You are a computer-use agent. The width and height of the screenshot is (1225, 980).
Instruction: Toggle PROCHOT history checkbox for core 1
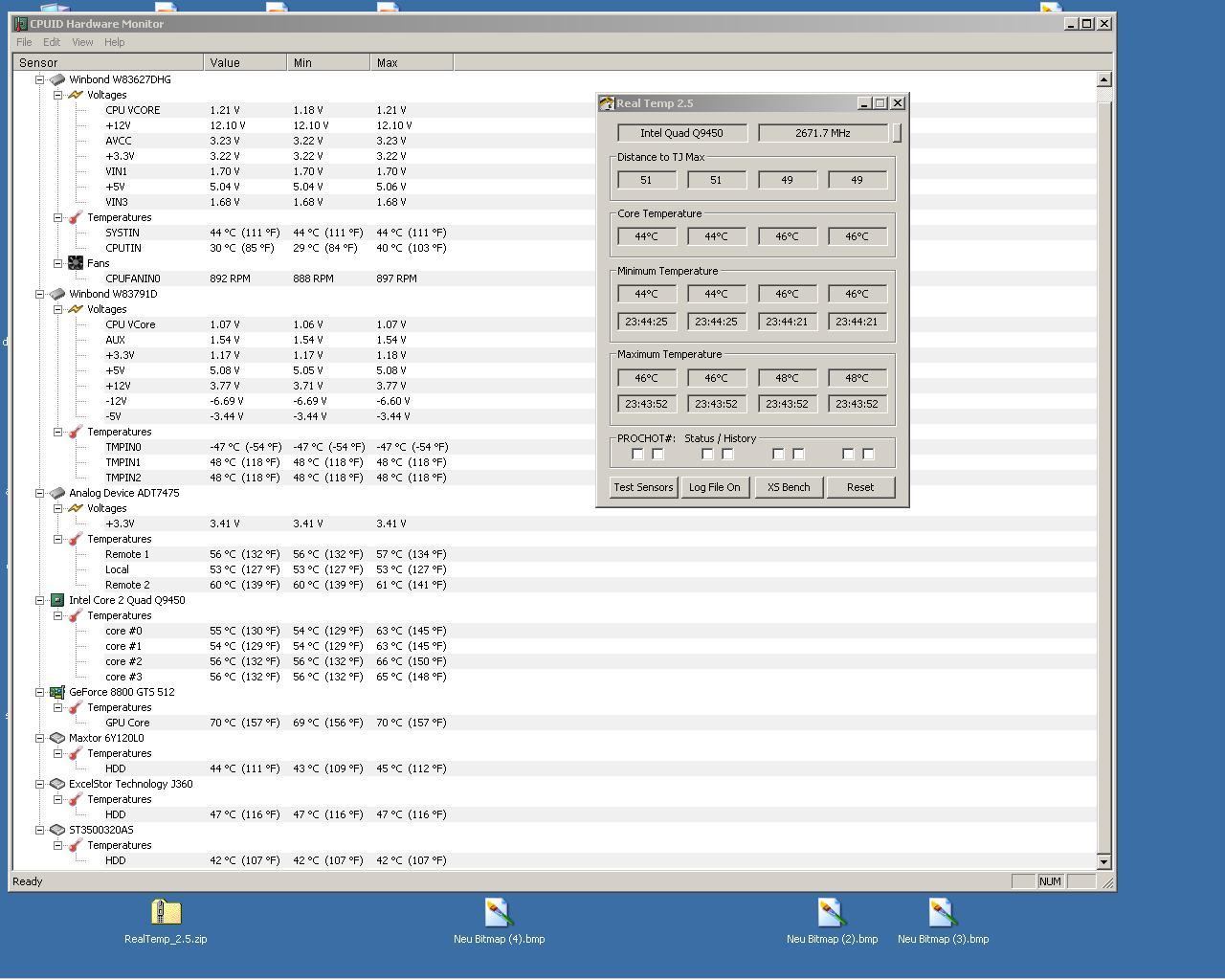(727, 454)
